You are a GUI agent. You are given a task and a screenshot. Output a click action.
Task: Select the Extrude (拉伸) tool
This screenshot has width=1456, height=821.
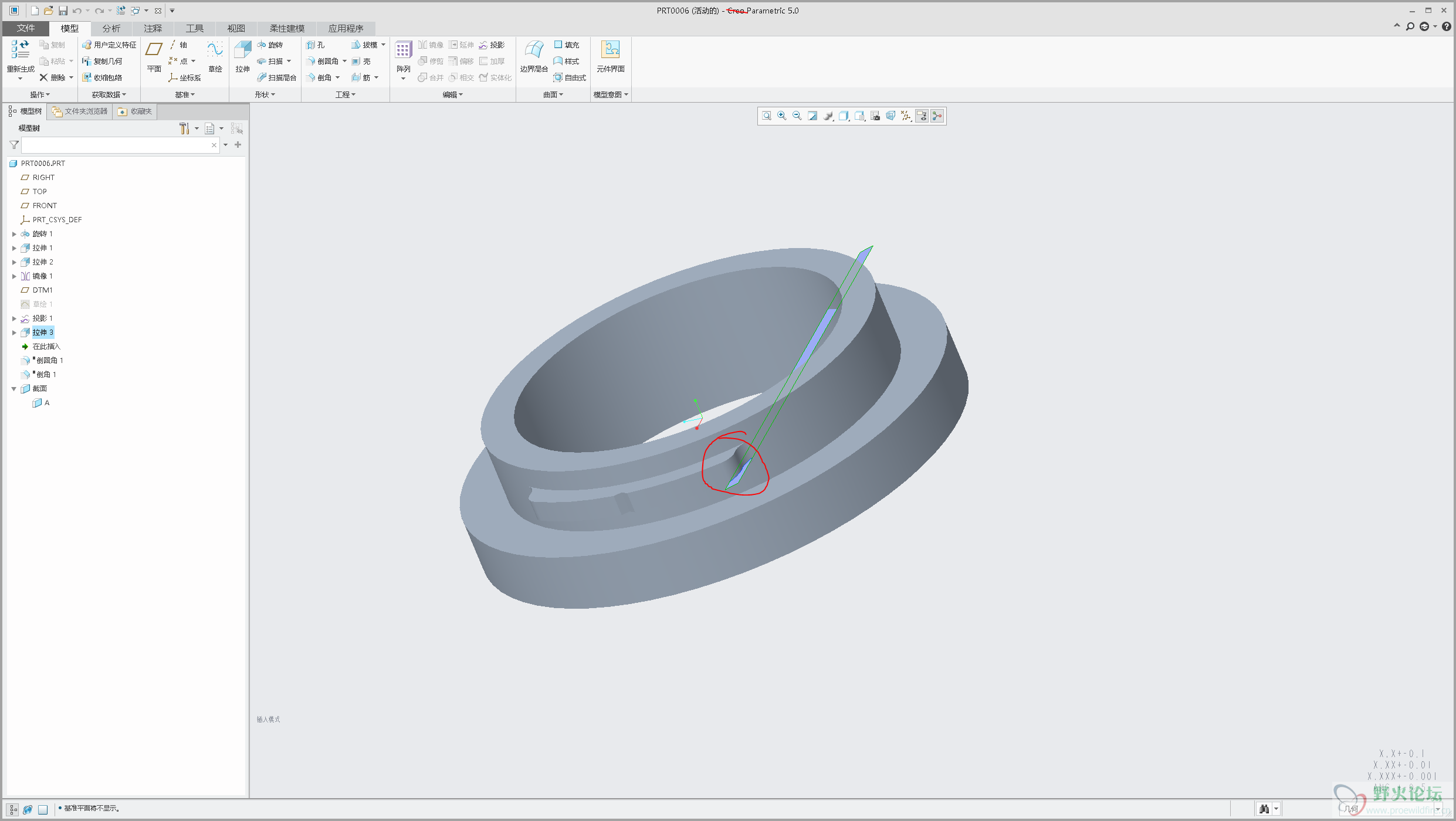[x=242, y=56]
